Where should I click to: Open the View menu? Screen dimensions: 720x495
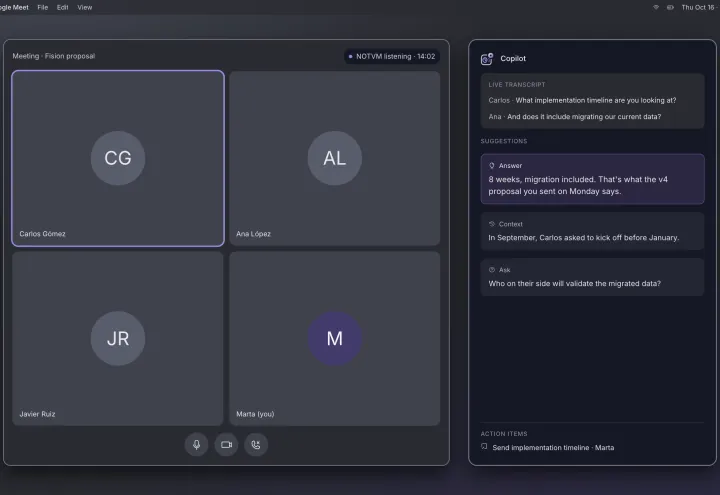(84, 7)
